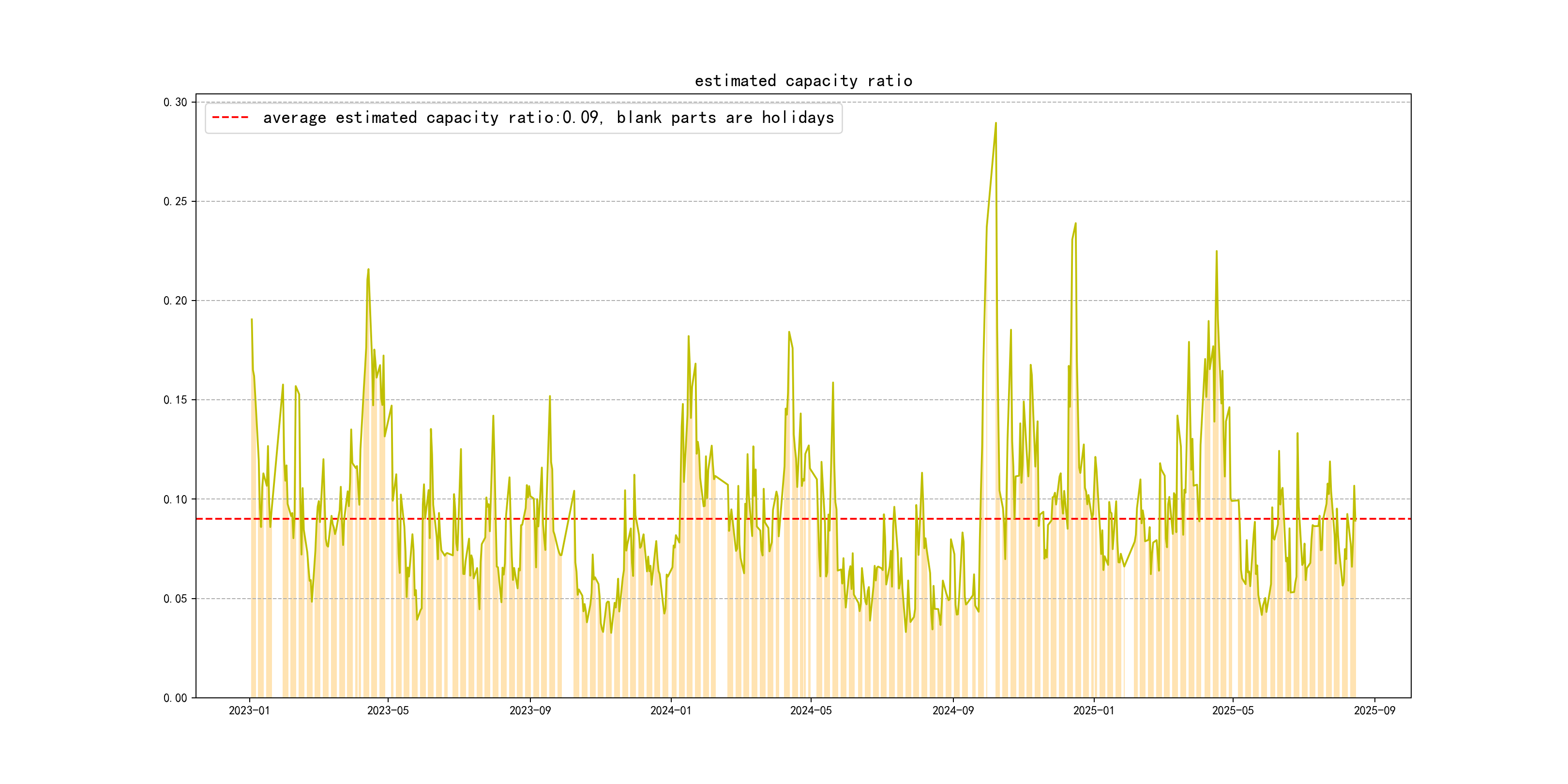Click the 0.25 y-axis tick label
The image size is (1568, 784).
[175, 201]
